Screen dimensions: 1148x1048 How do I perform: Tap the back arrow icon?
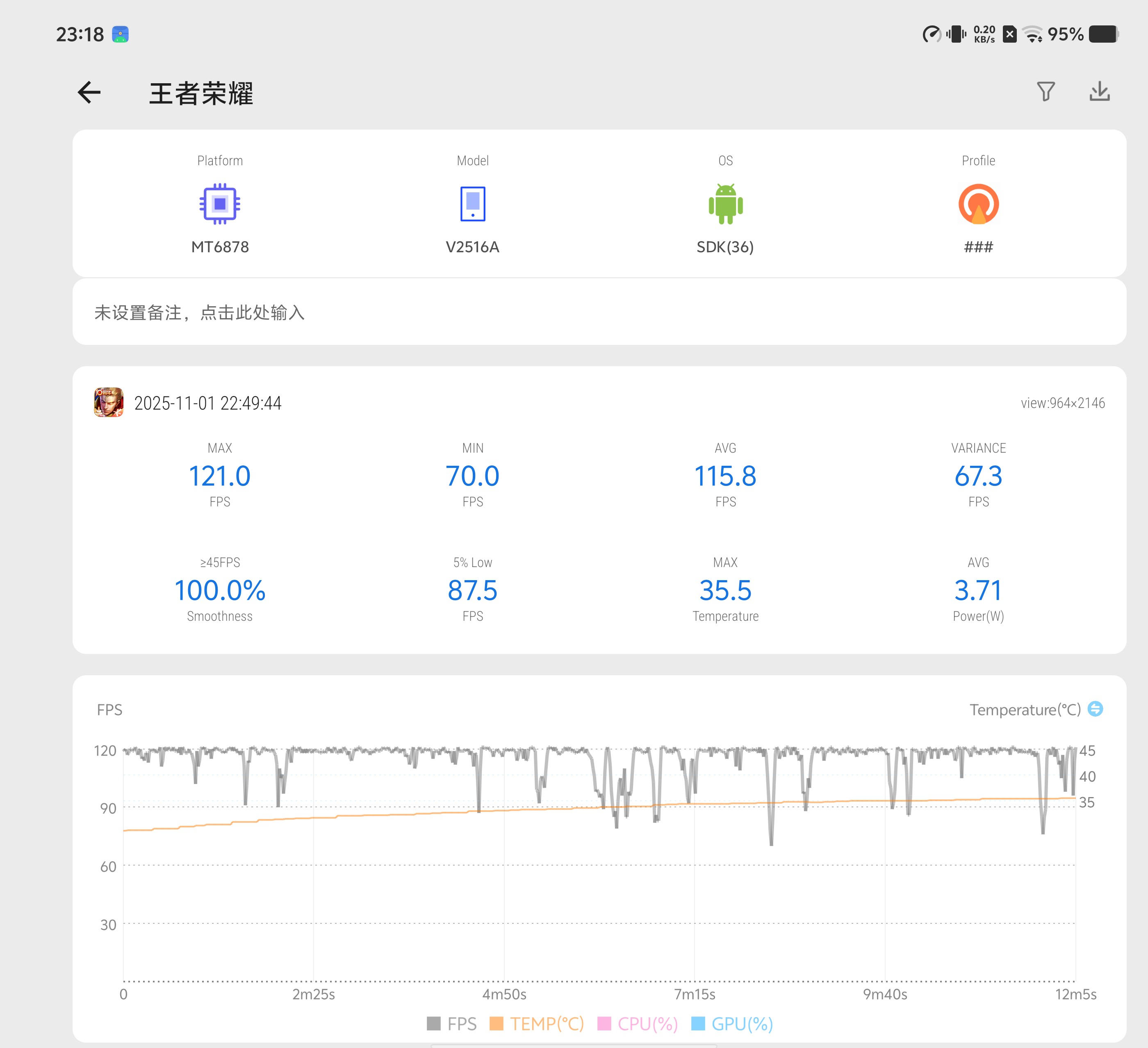pos(89,92)
